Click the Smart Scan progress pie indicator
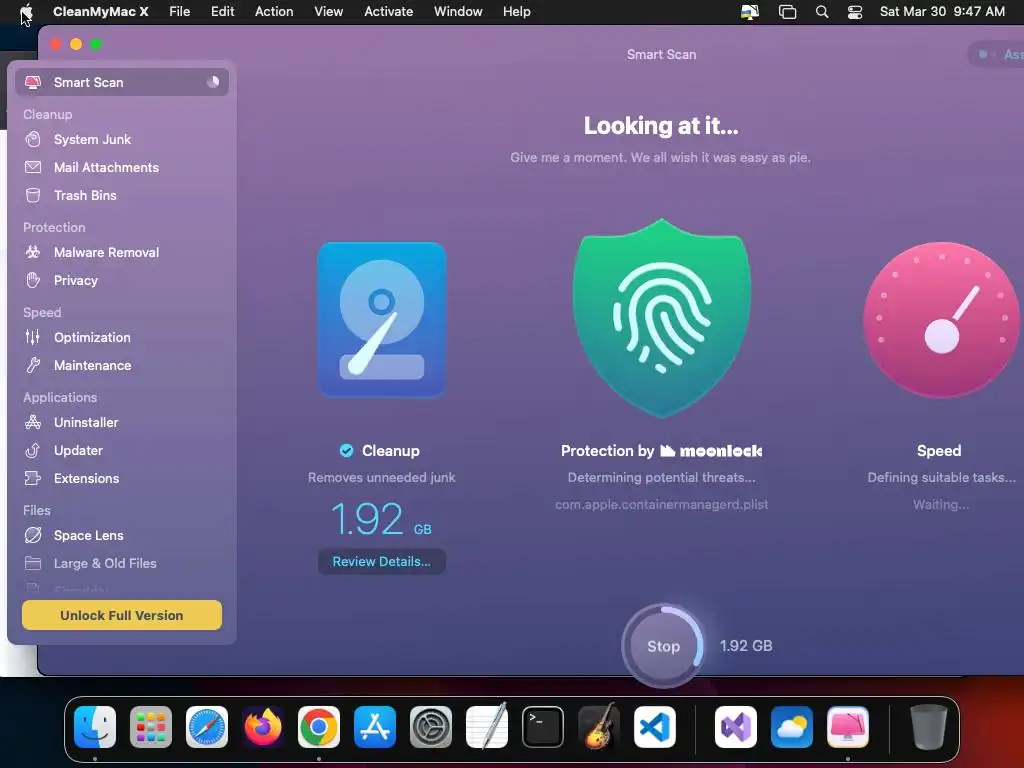The width and height of the screenshot is (1024, 768). click(213, 82)
